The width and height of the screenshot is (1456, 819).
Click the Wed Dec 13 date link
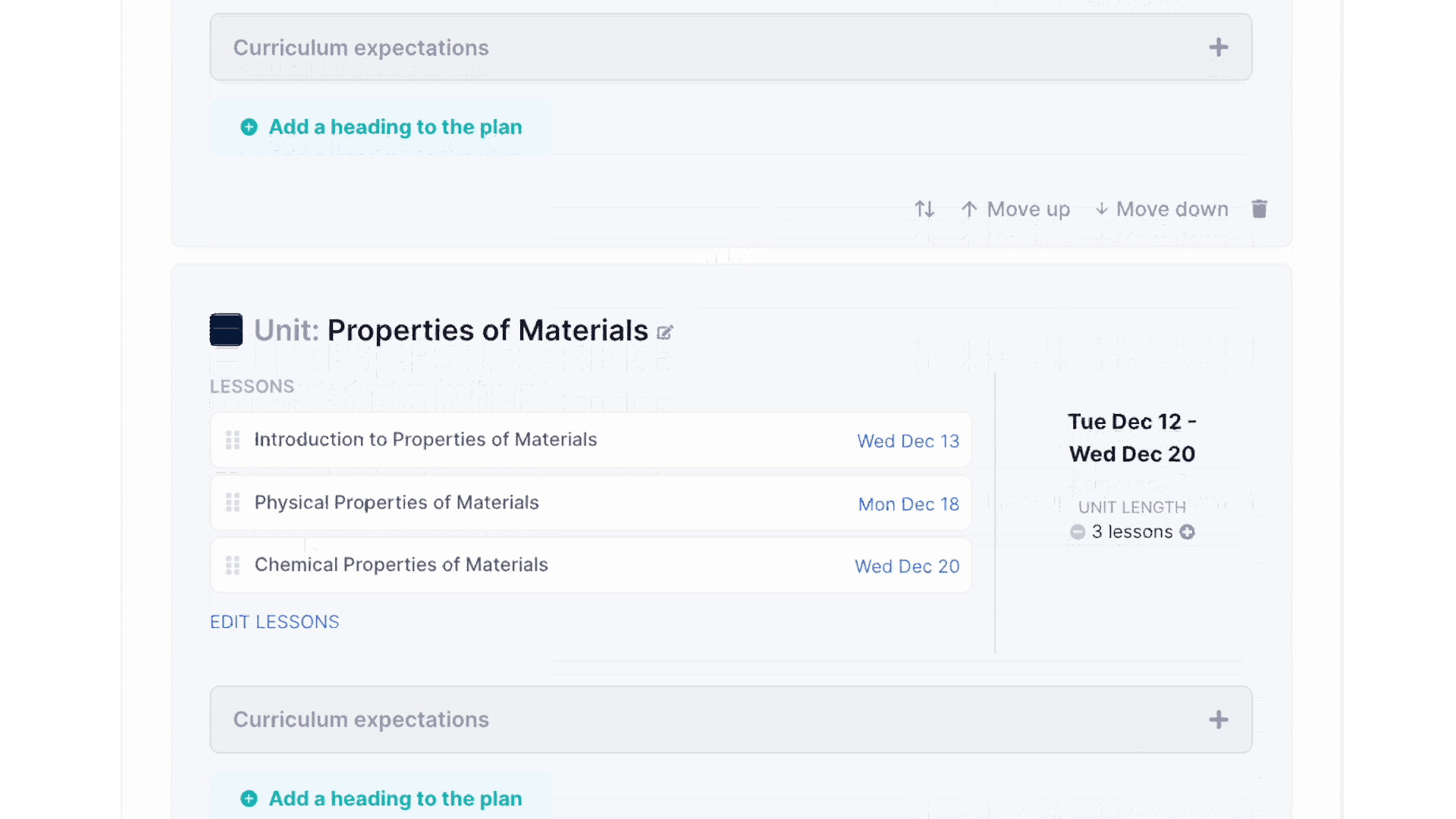pyautogui.click(x=908, y=441)
